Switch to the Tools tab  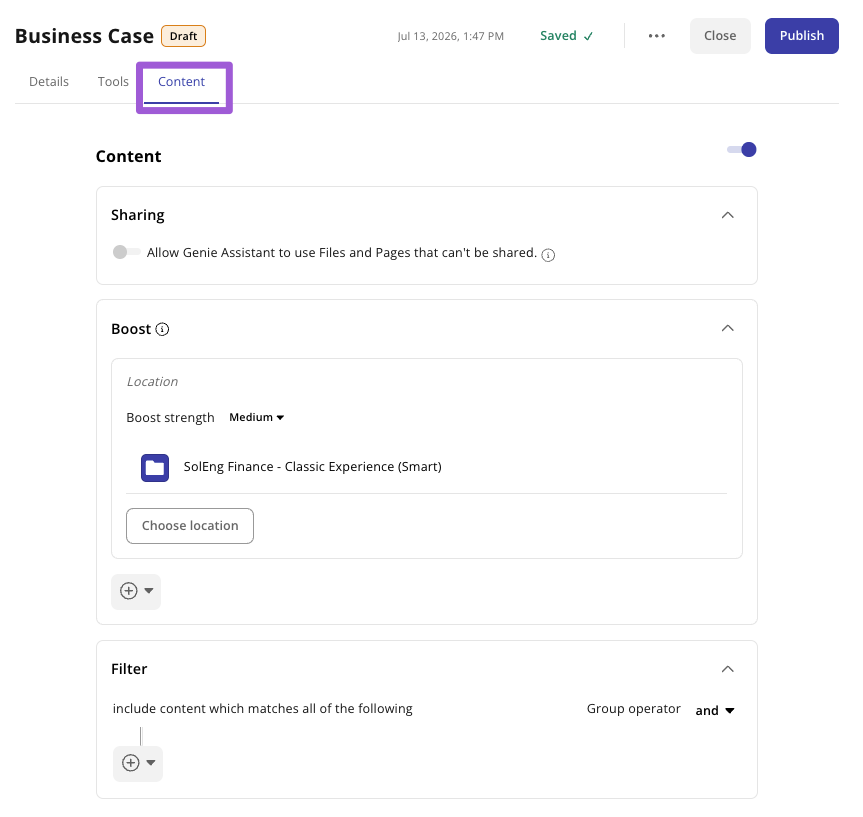[113, 81]
